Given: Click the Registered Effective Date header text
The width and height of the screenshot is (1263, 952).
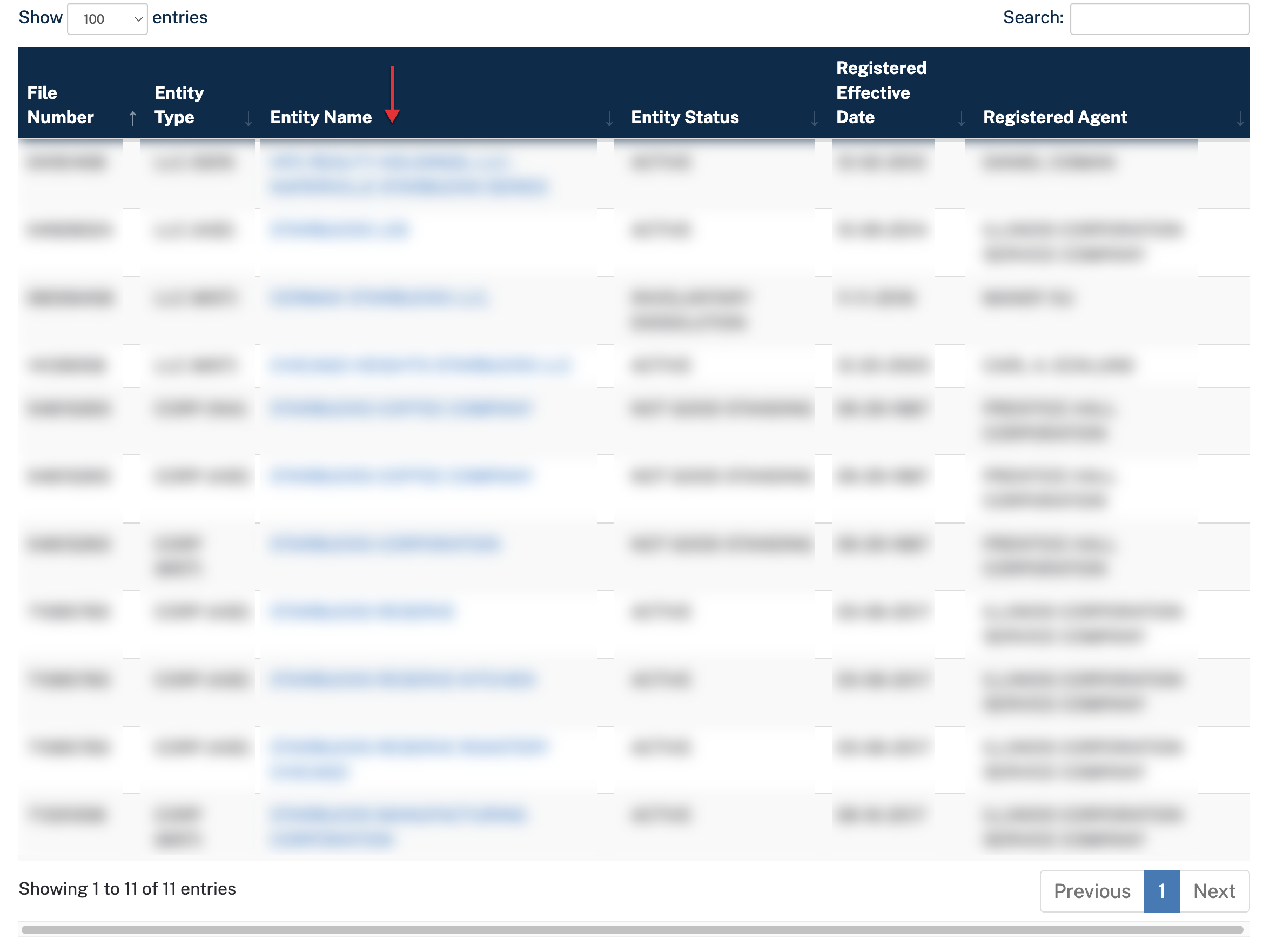Looking at the screenshot, I should (x=881, y=92).
